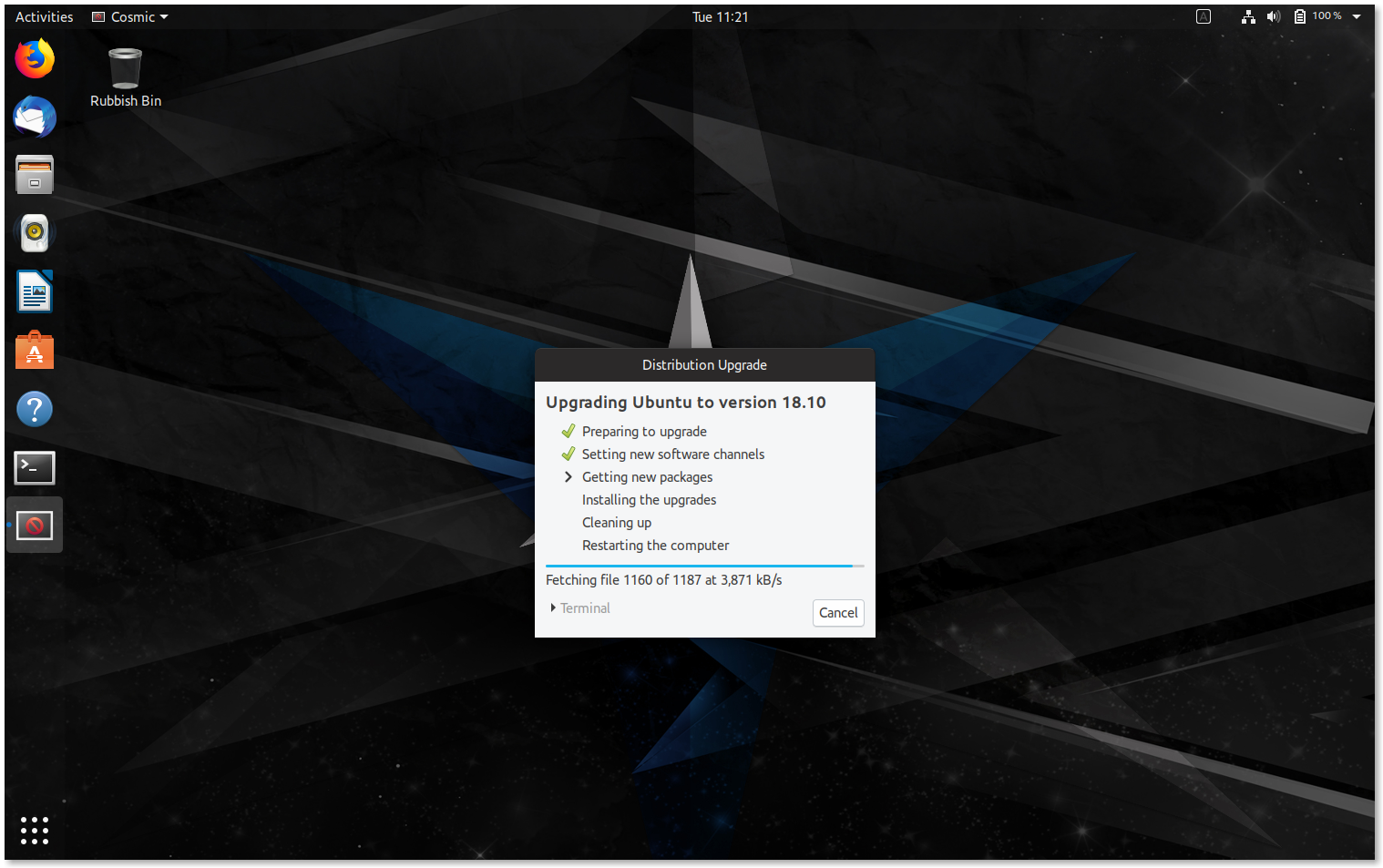Click the Preparing to upgrade checkmark
The image size is (1383, 868).
click(x=569, y=431)
